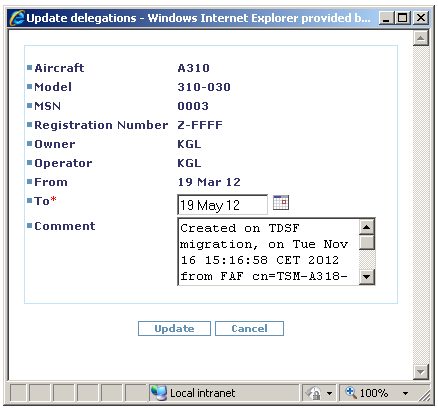Maximize the Update delegations window

pyautogui.click(x=403, y=18)
